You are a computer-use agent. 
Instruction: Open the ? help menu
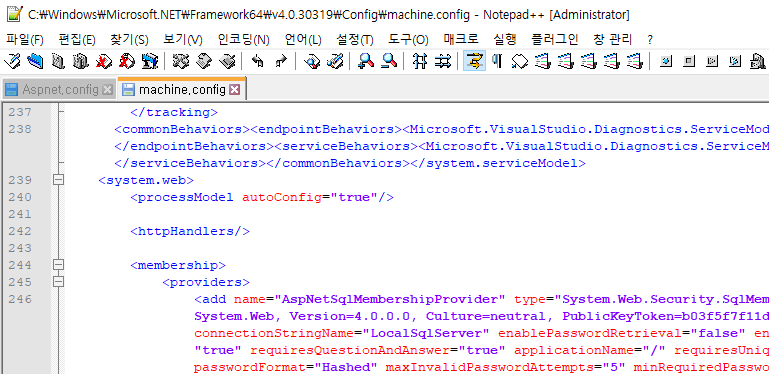(x=650, y=40)
